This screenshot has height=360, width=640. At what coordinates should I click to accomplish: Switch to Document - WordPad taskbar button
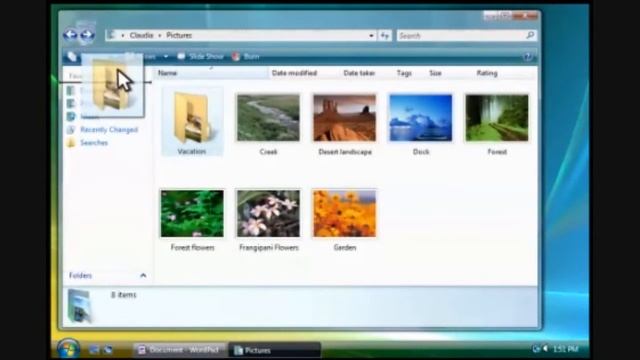pyautogui.click(x=180, y=350)
